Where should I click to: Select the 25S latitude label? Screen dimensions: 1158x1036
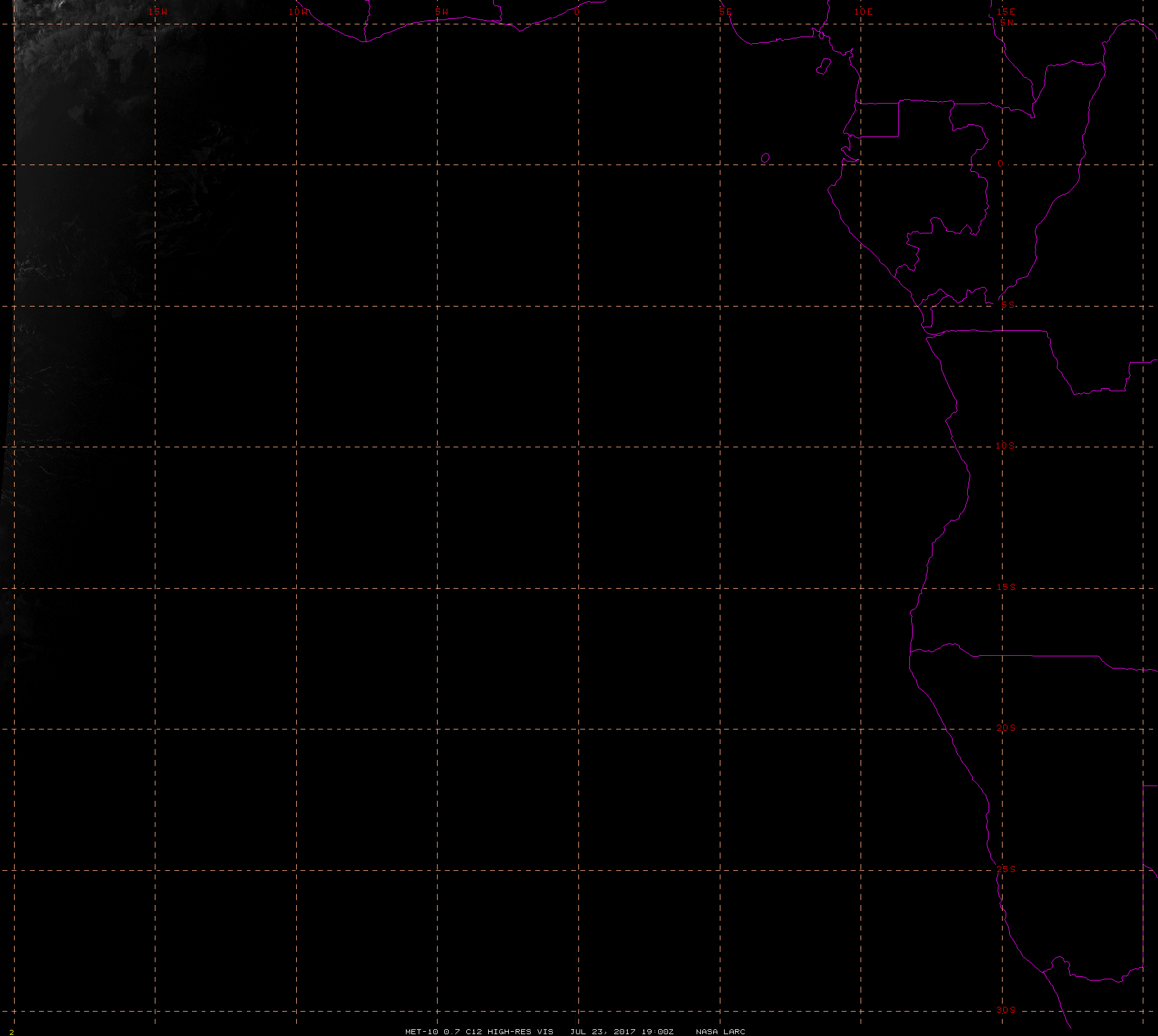1006,869
